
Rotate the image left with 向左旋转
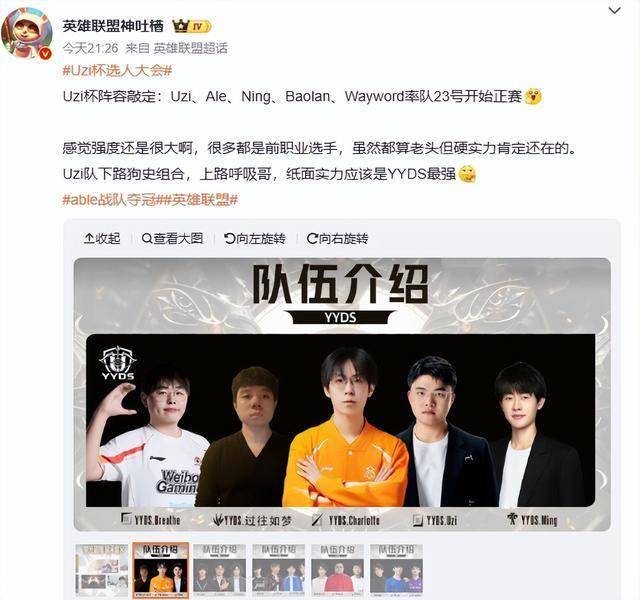coord(255,238)
